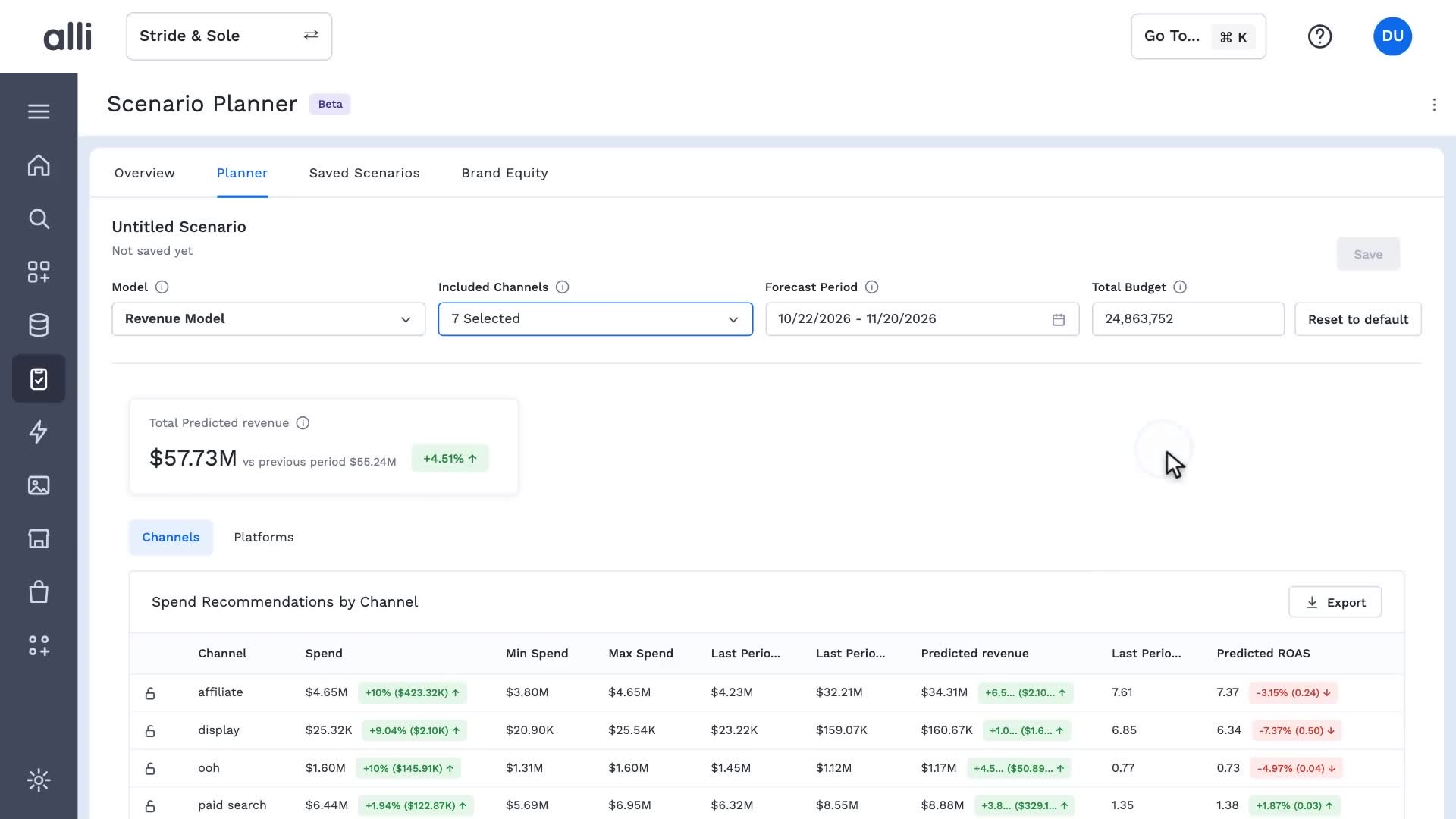Open the search icon in sidebar
Screen dimensions: 1456x819
(x=39, y=219)
